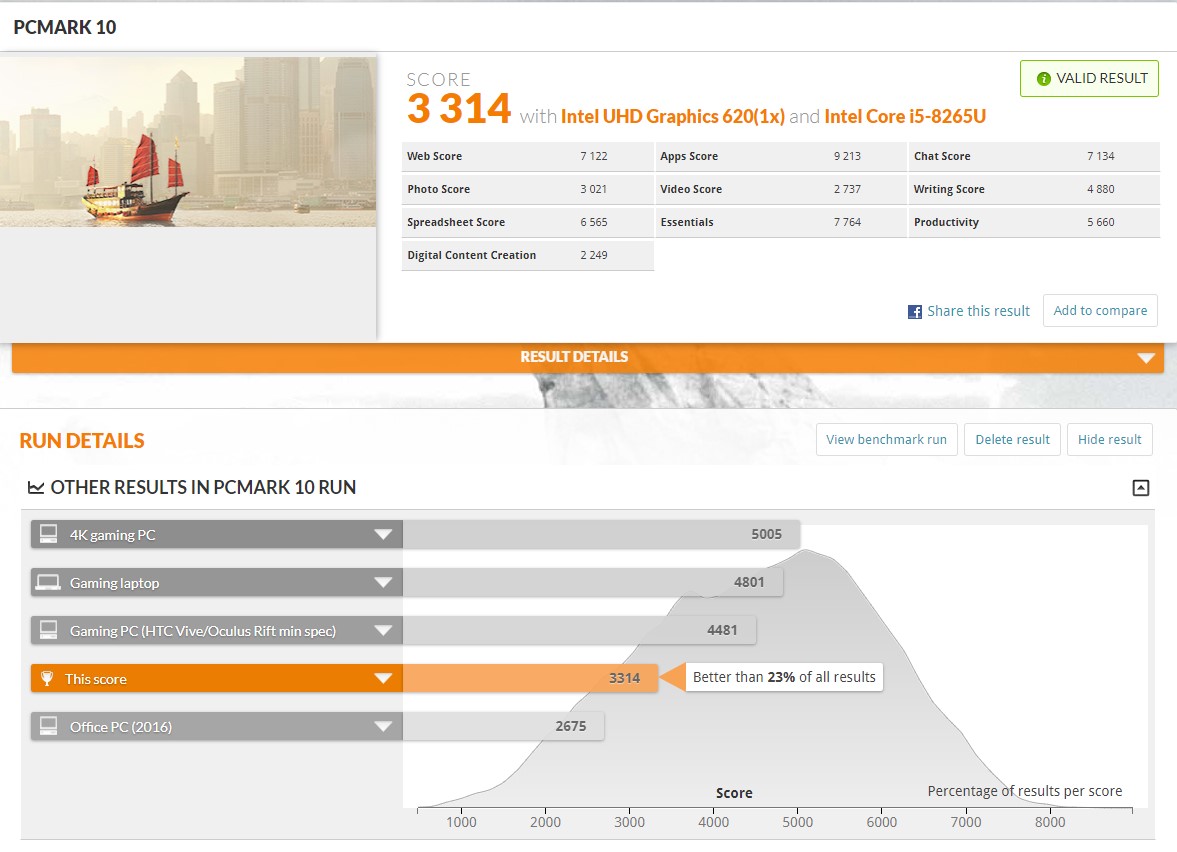1177x852 pixels.
Task: Click the Office PC (2016) monitor icon
Action: tap(48, 727)
